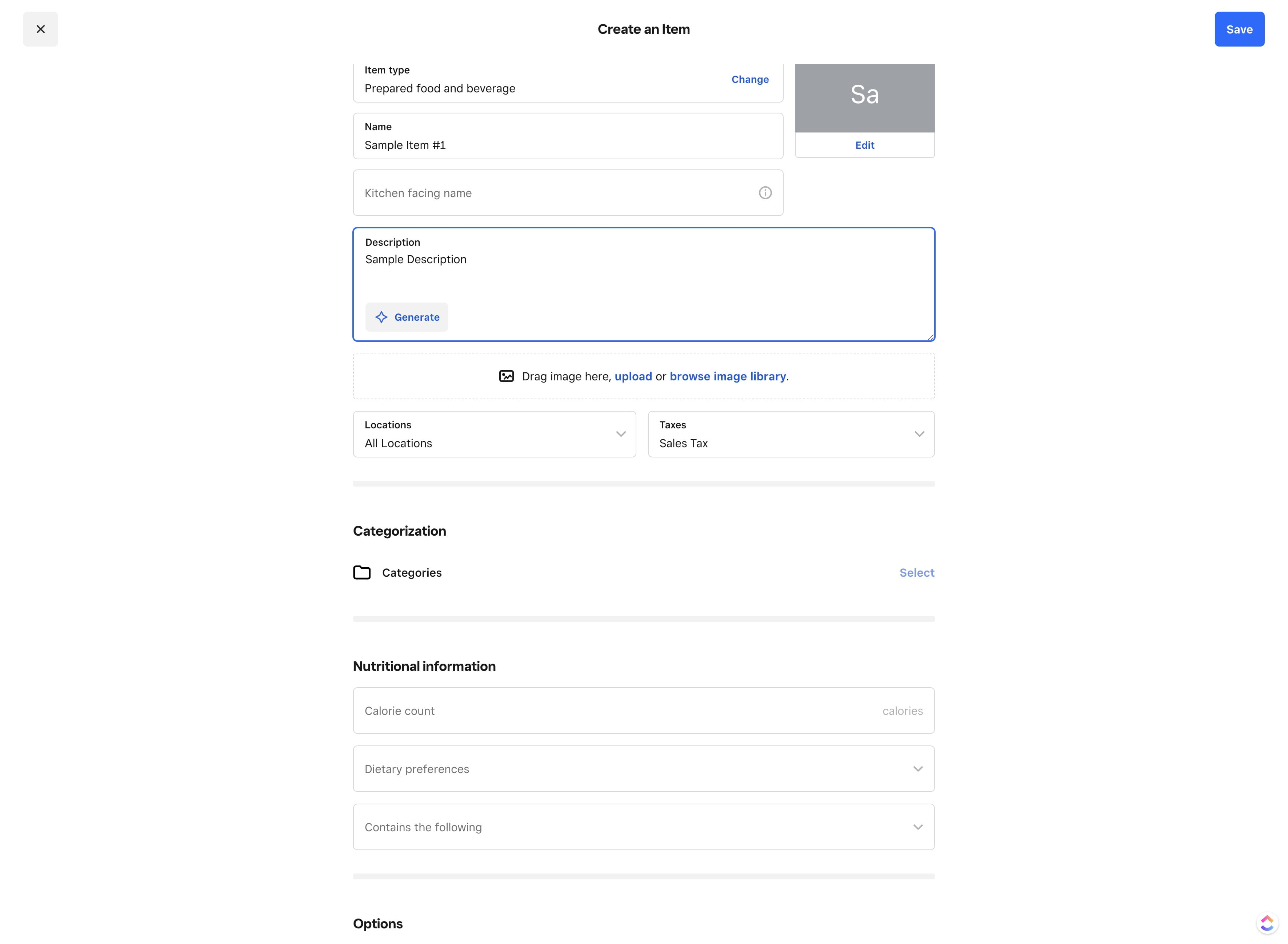Image resolution: width=1288 pixels, height=944 pixels.
Task: Click the info icon beside Kitchen facing name
Action: coord(765,193)
